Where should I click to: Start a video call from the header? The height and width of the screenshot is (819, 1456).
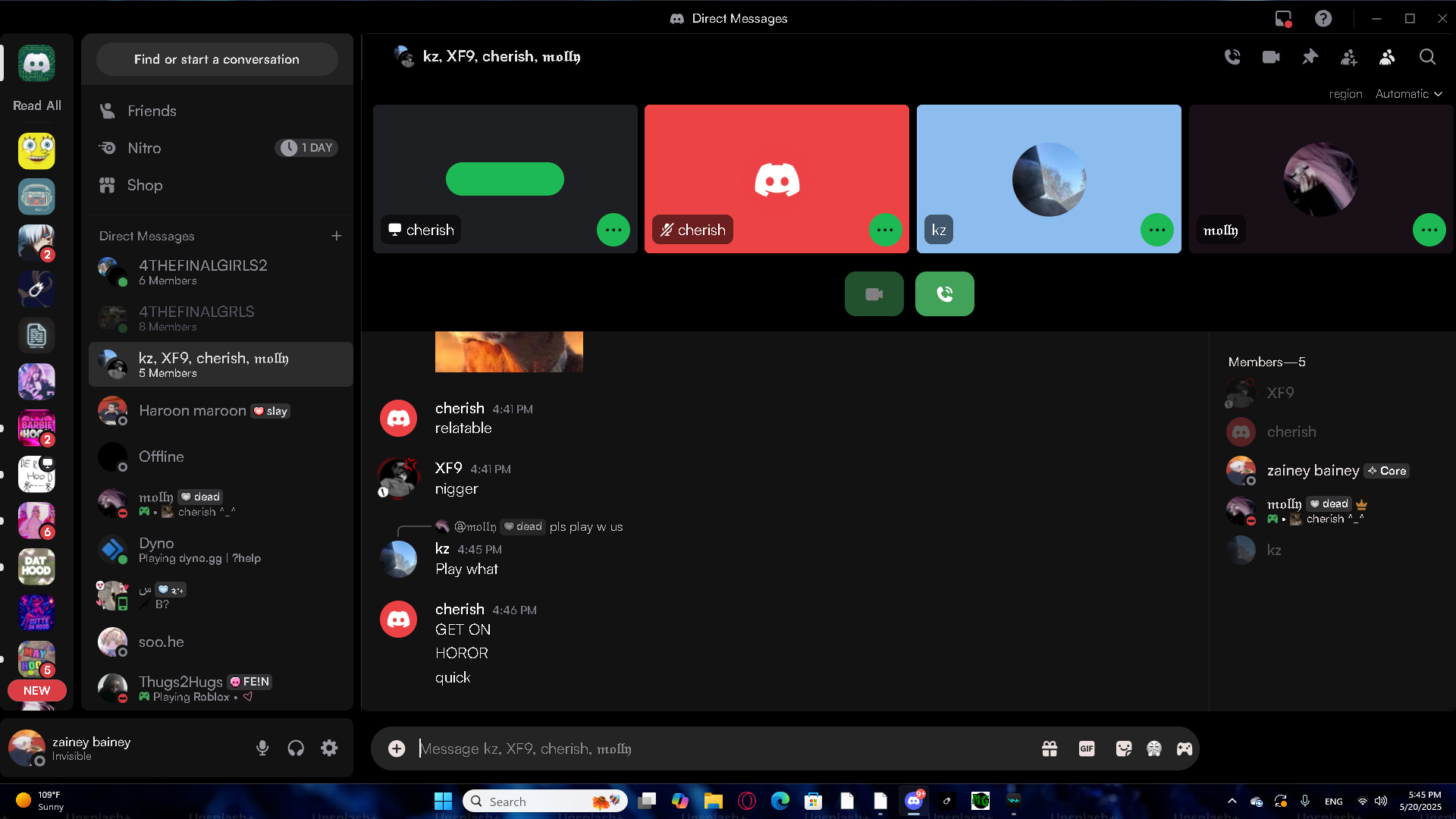coord(1271,57)
